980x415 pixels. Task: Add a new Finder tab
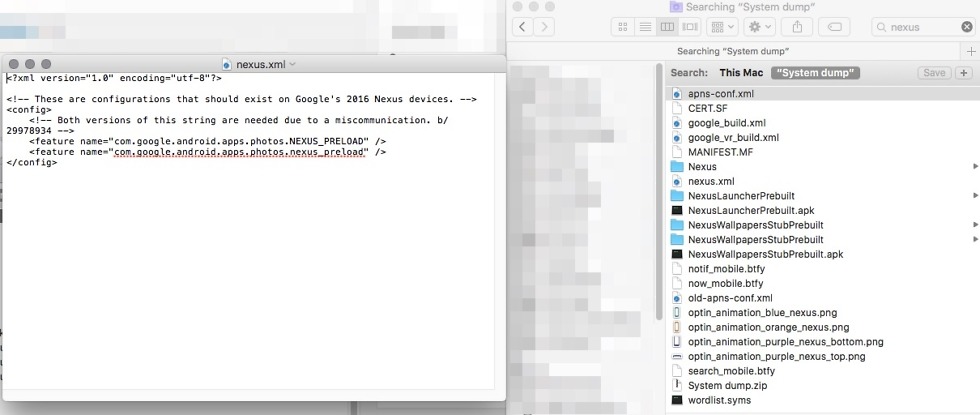point(971,51)
